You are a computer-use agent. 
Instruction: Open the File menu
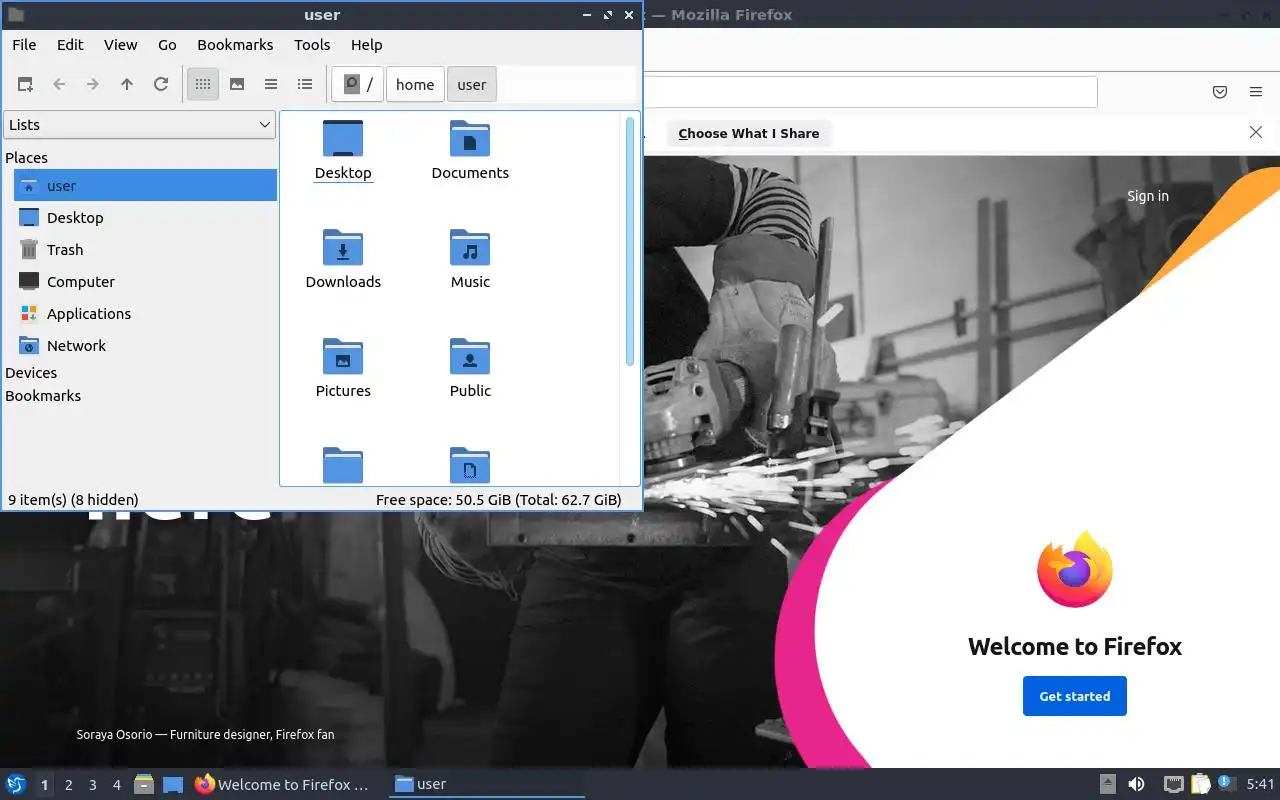[24, 45]
